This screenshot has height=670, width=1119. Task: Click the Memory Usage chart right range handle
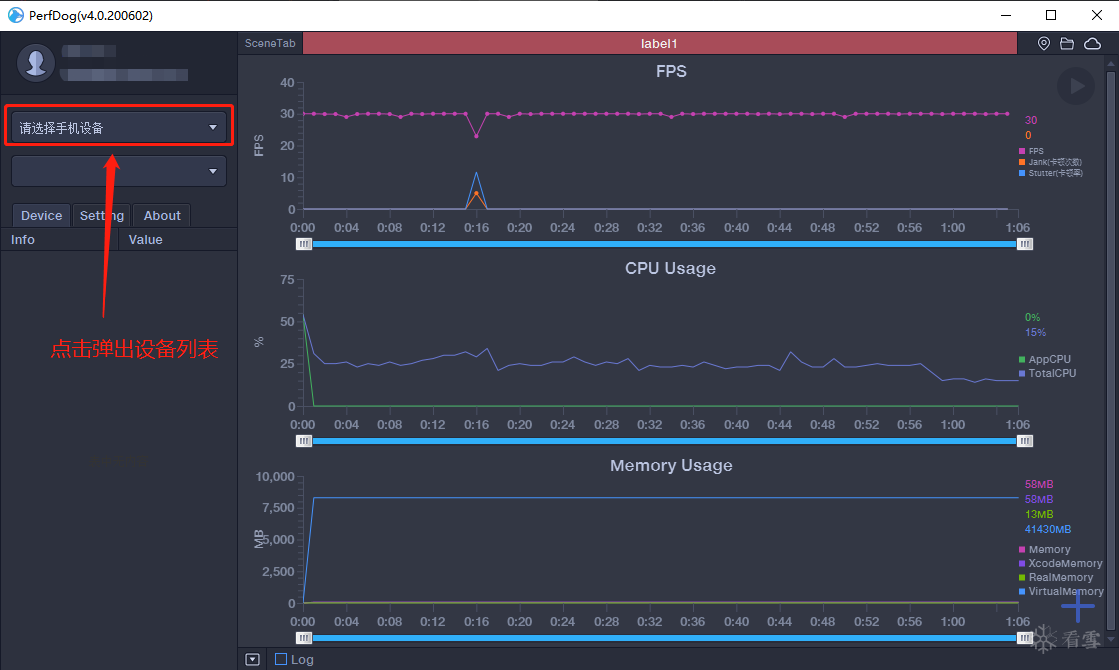coord(1025,638)
